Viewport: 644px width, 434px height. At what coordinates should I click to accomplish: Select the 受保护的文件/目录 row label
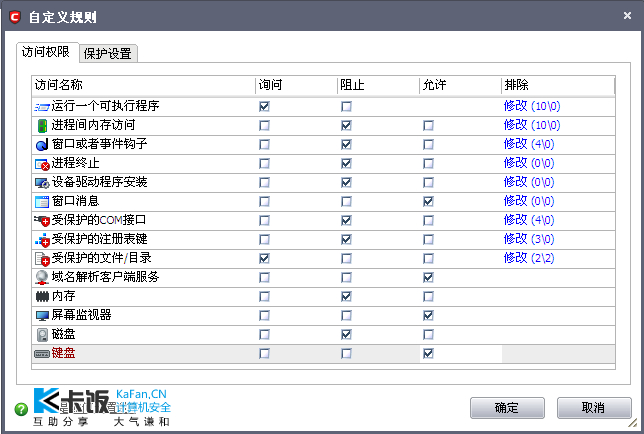tap(101, 258)
